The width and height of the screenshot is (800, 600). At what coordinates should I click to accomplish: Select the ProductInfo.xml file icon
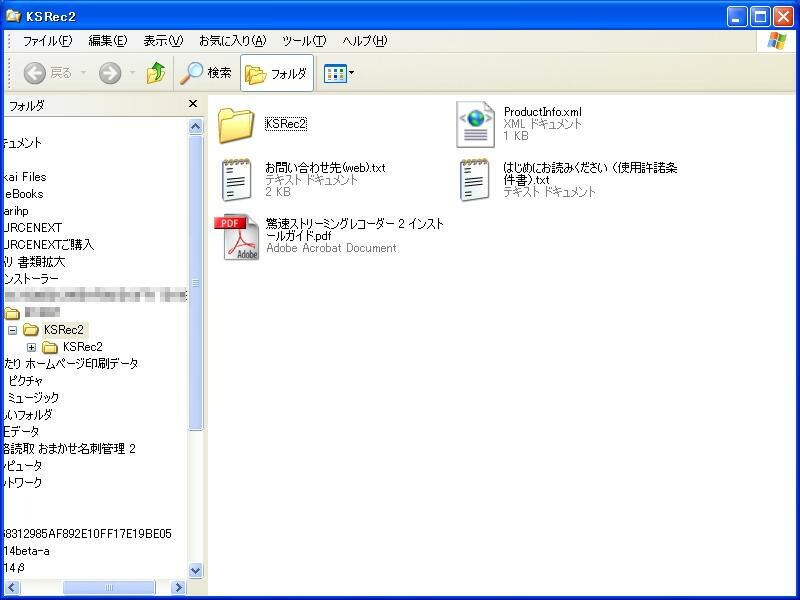tap(475, 124)
